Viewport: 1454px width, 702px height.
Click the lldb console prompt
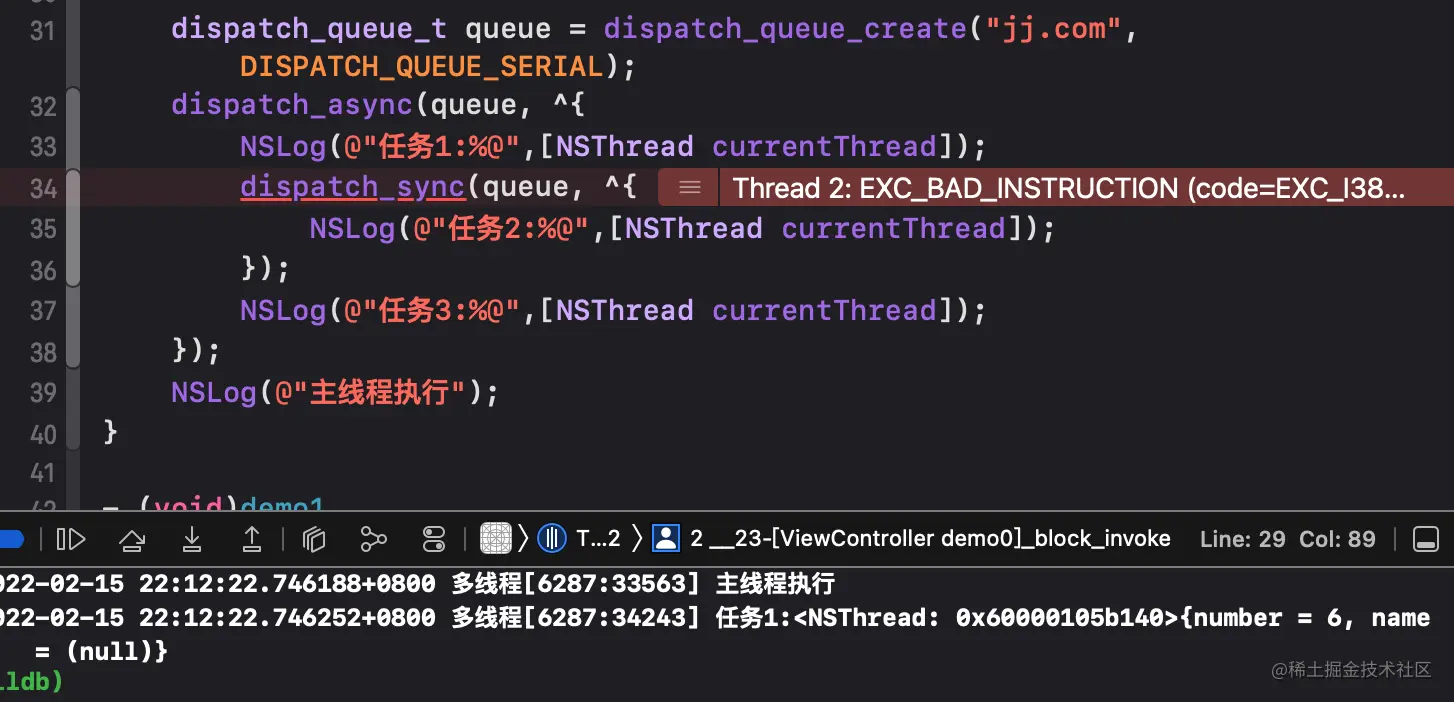point(31,682)
